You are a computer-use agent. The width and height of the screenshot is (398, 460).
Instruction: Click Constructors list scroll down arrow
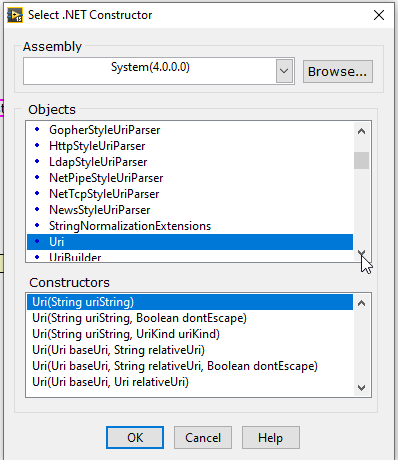pyautogui.click(x=361, y=388)
